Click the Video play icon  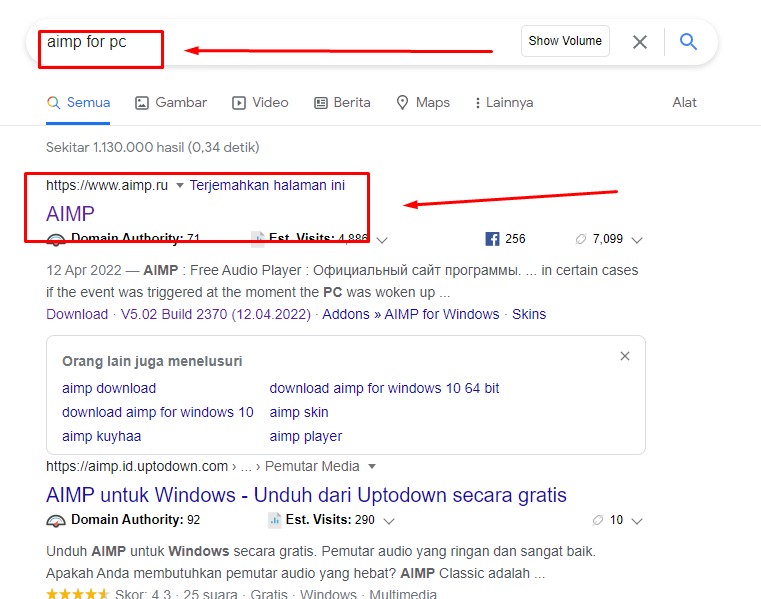tap(239, 103)
